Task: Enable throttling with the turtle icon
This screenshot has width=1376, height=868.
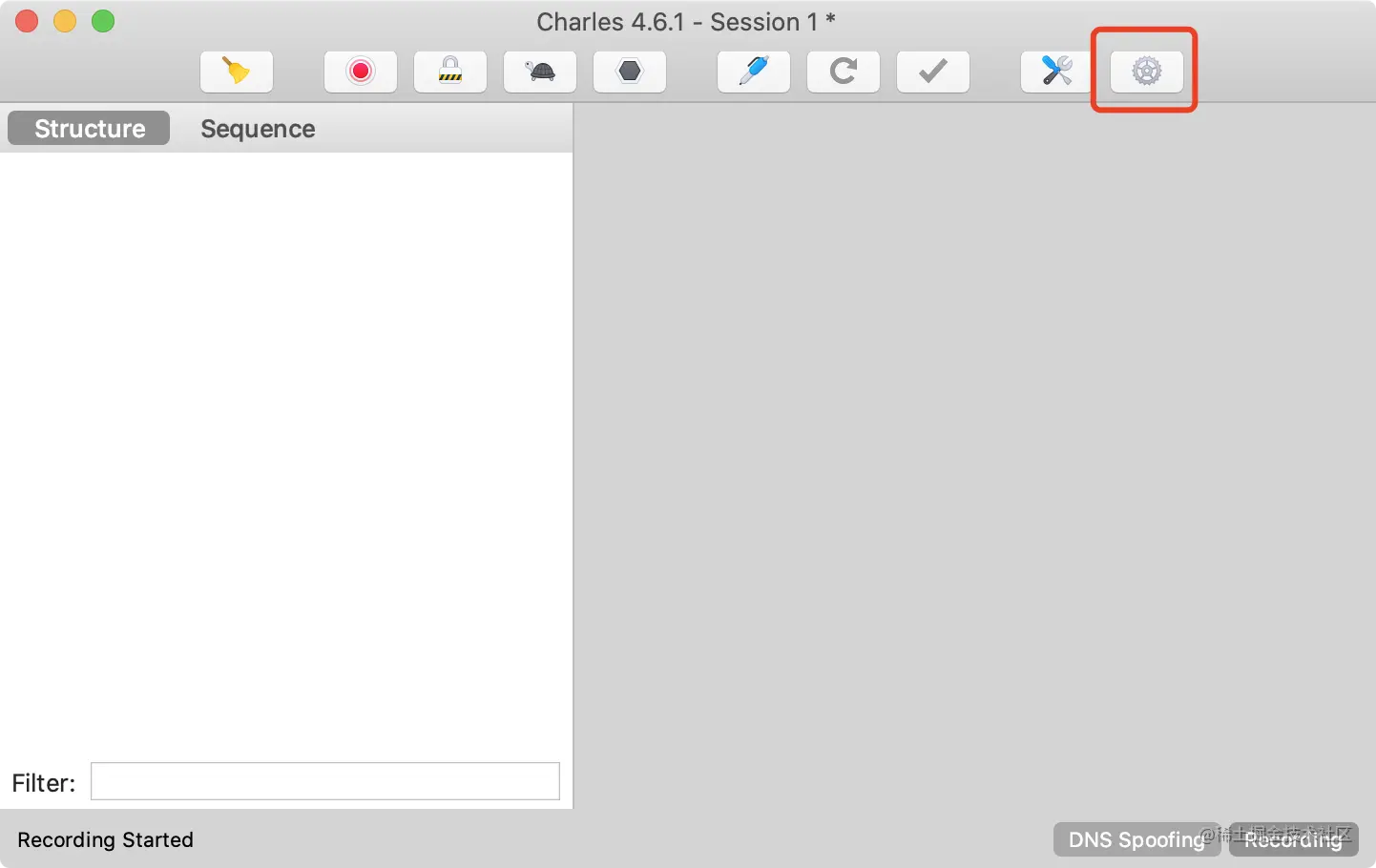Action: [x=540, y=72]
